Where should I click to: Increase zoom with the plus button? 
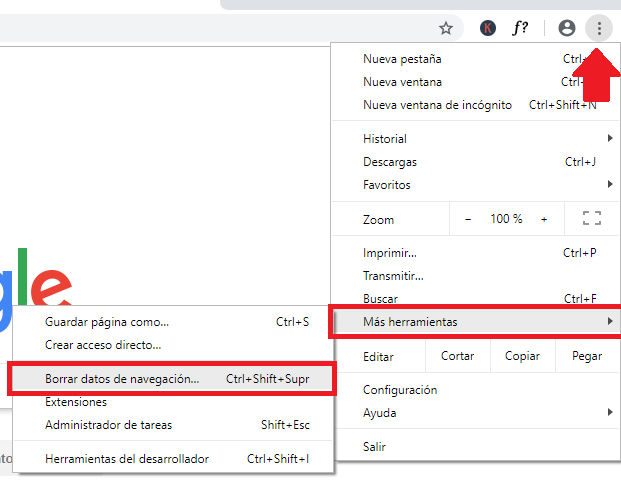click(x=544, y=219)
